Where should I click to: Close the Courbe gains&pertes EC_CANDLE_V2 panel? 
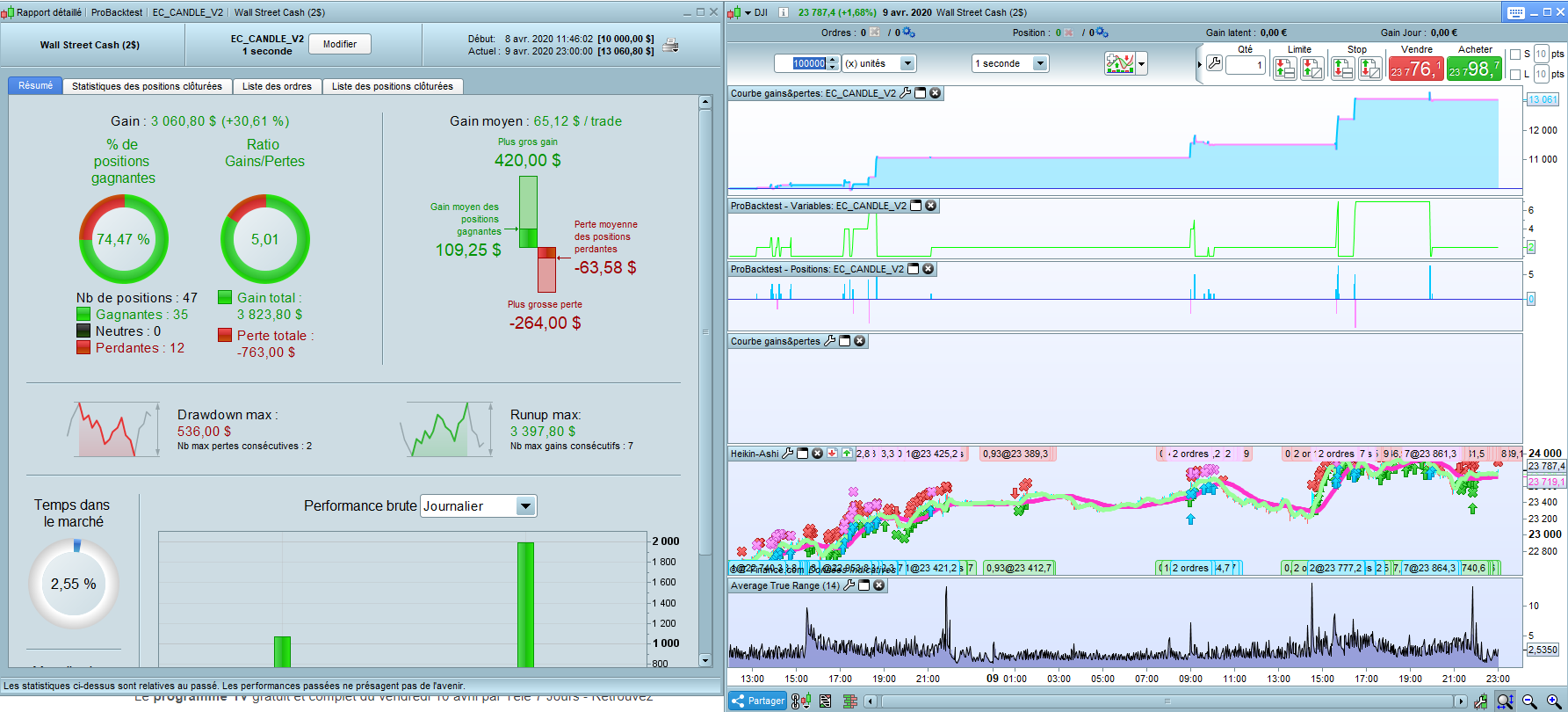pos(936,93)
